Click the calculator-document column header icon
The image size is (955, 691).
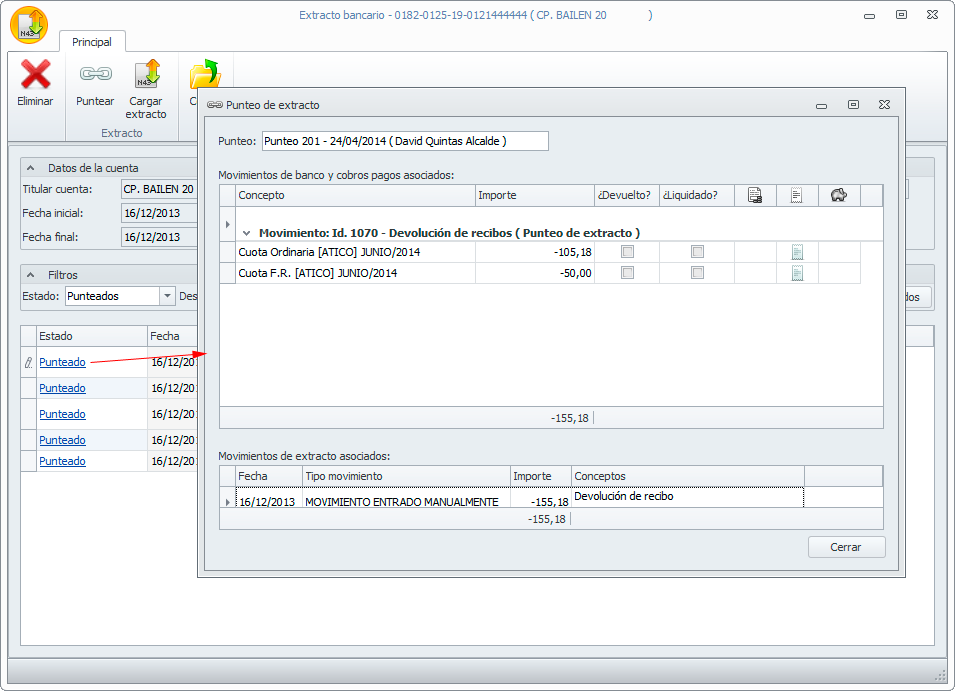tap(755, 195)
